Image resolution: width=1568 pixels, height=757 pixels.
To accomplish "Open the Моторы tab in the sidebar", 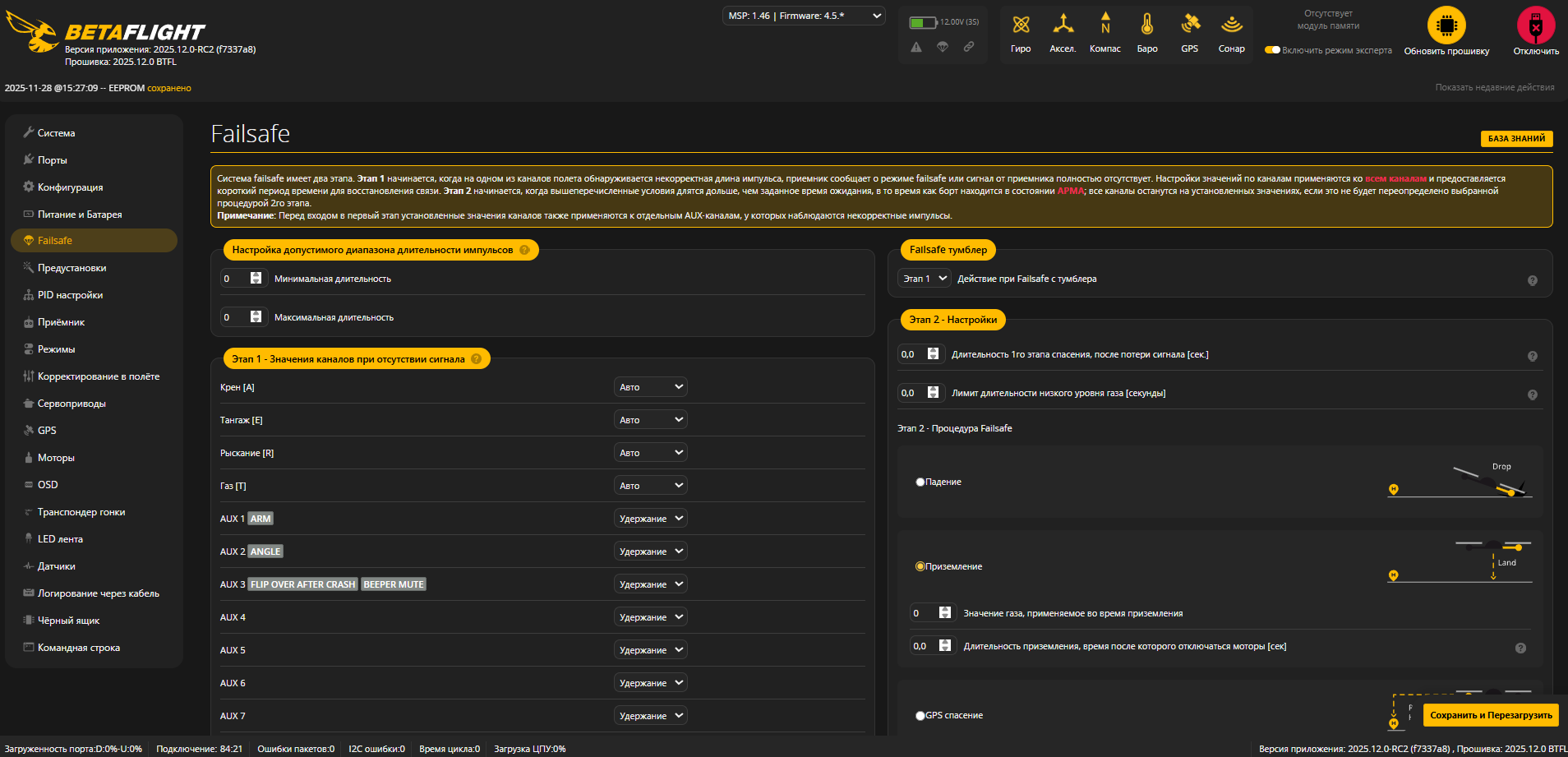I will (54, 457).
